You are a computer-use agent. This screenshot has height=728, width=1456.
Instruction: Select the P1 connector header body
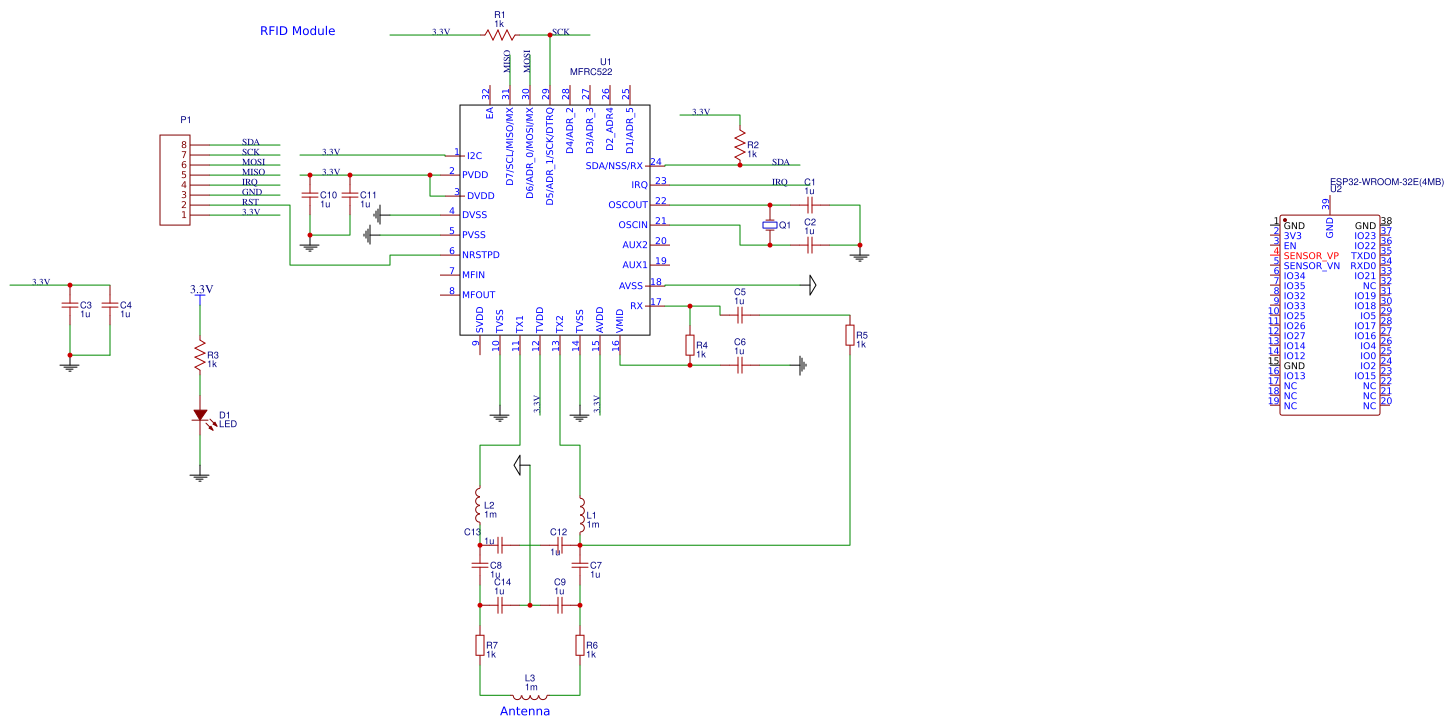point(174,180)
